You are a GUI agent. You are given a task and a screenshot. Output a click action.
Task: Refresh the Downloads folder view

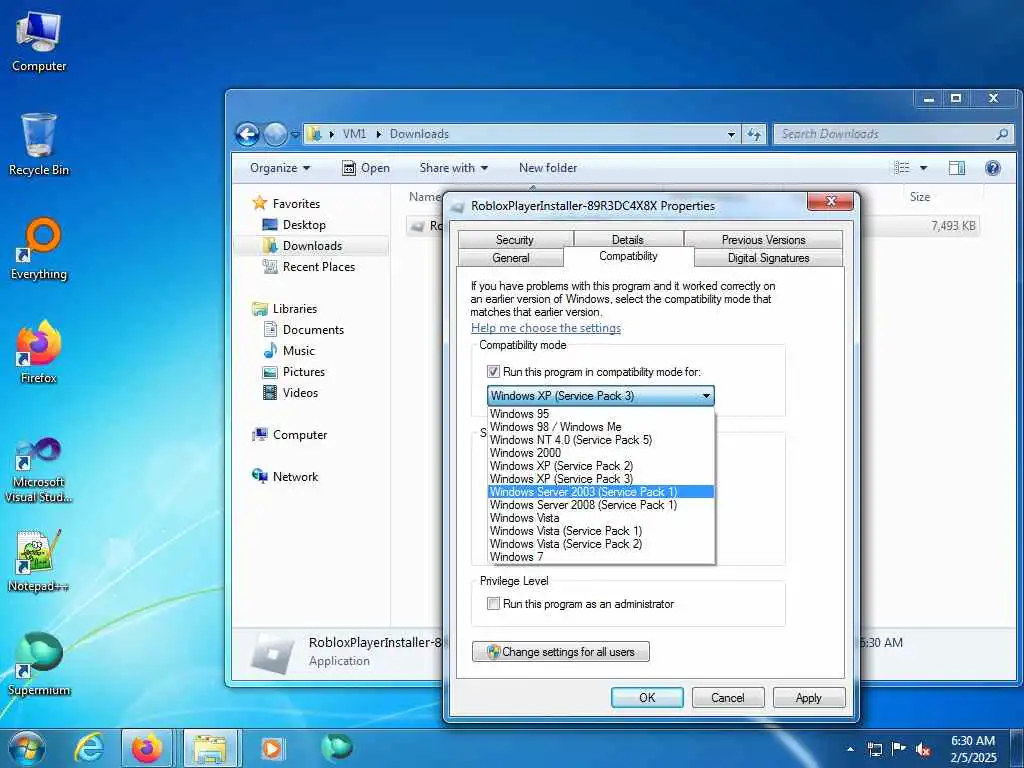[754, 134]
